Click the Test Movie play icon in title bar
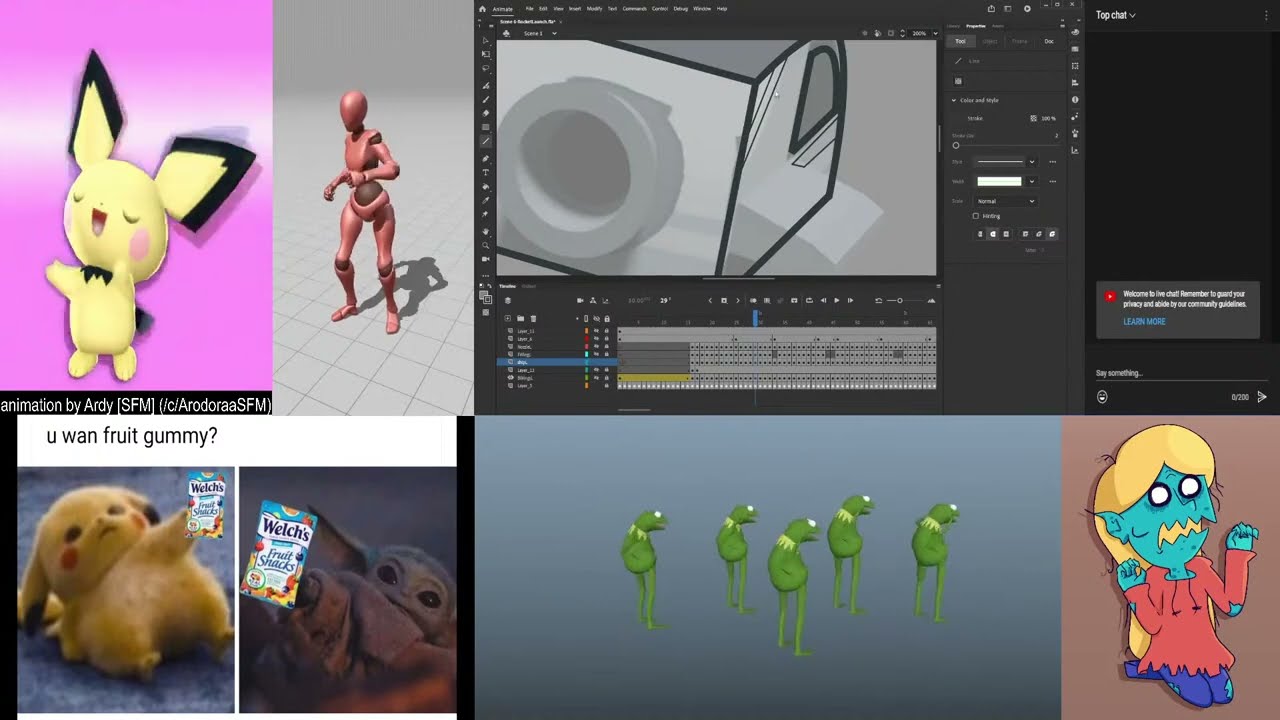 (x=1027, y=9)
